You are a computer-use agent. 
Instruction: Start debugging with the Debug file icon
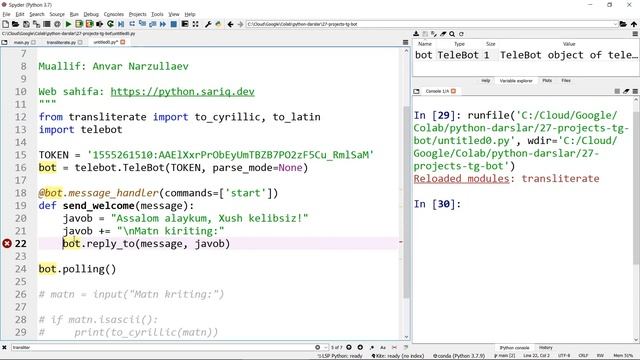click(121, 24)
